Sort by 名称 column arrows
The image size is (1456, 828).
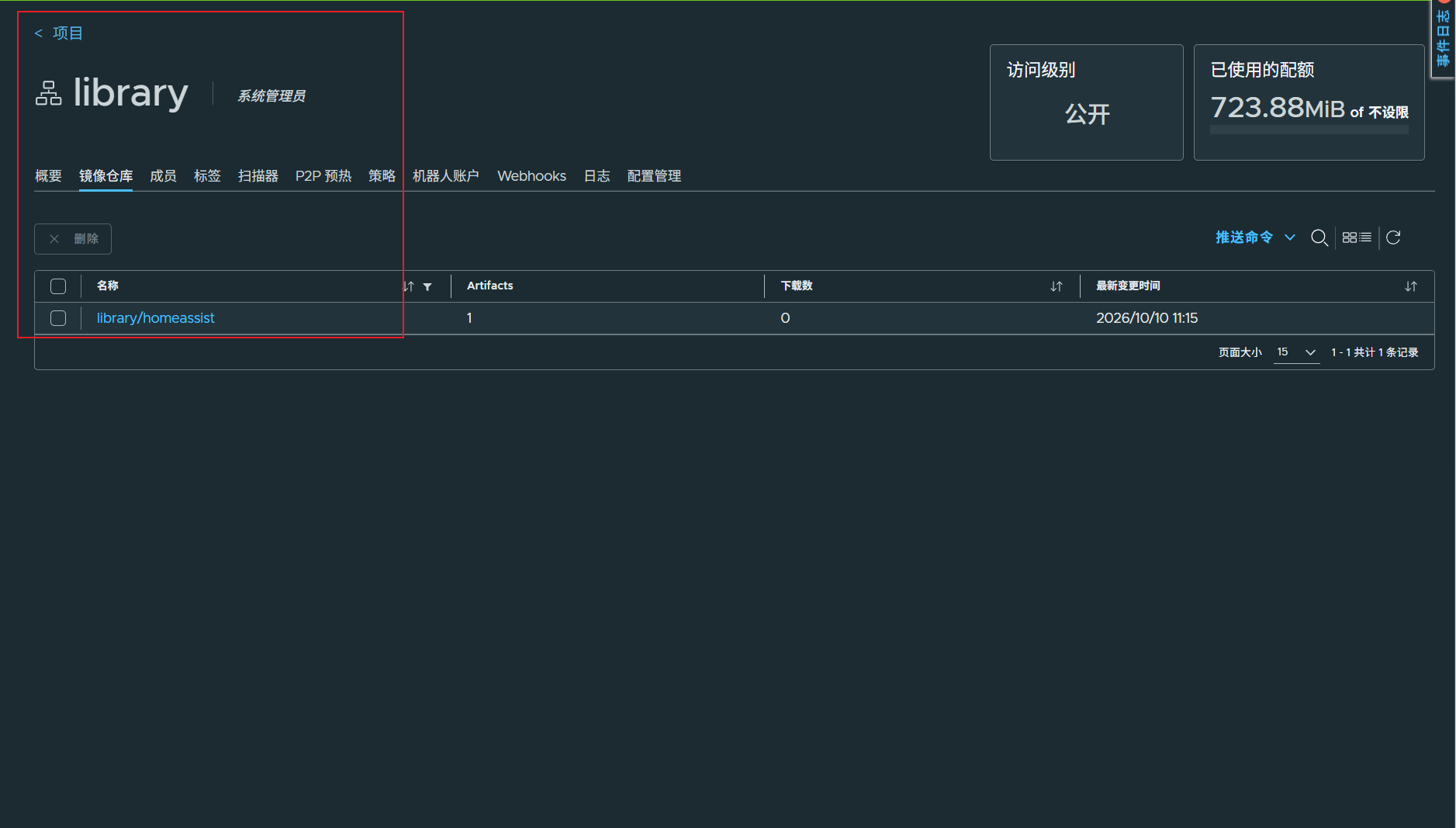pyautogui.click(x=409, y=286)
